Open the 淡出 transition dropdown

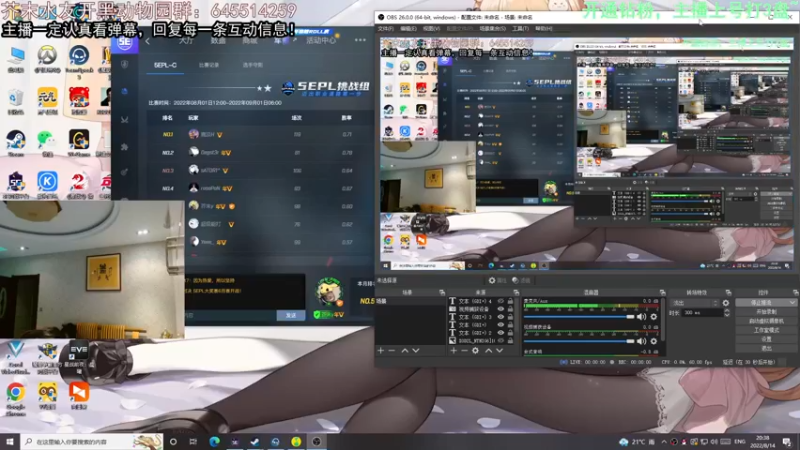(694, 303)
